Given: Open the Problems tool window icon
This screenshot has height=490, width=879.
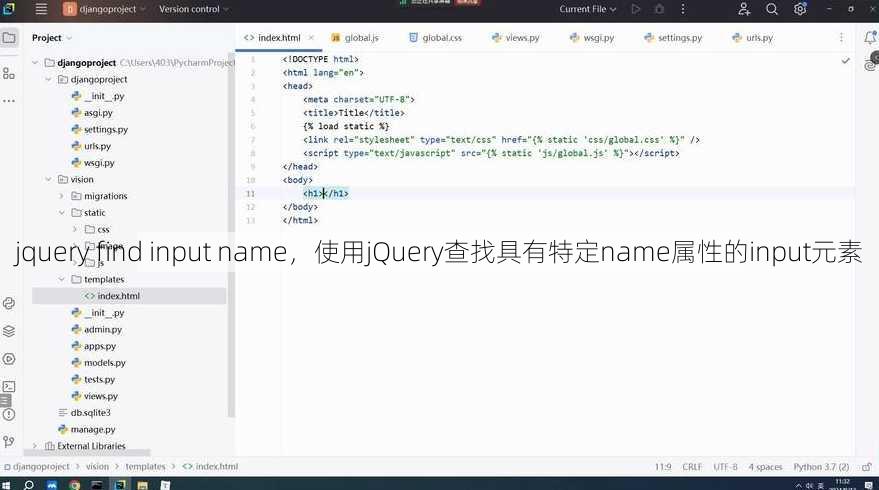Looking at the screenshot, I should [x=9, y=414].
